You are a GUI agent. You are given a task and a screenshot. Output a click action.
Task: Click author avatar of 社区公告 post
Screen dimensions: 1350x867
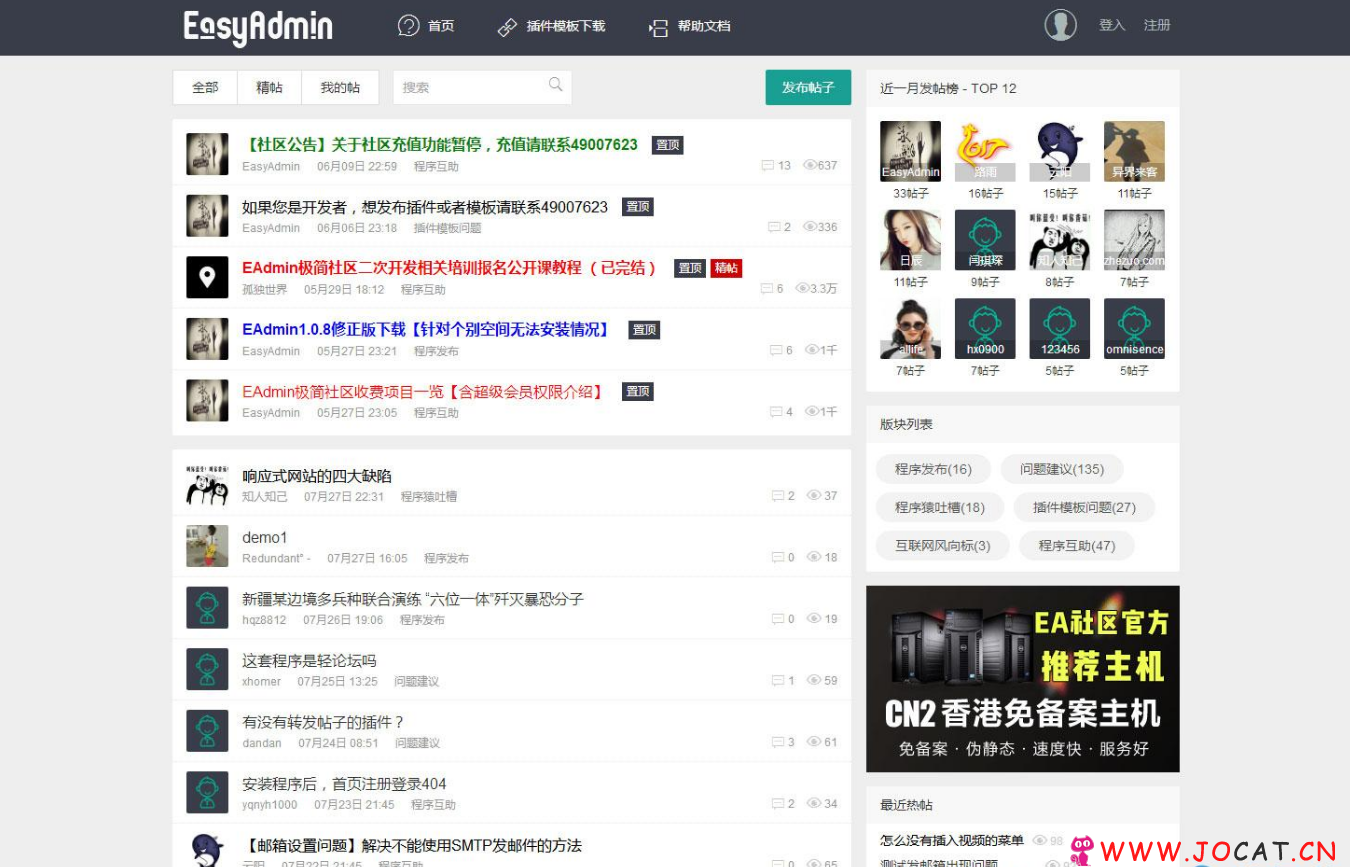pyautogui.click(x=207, y=154)
